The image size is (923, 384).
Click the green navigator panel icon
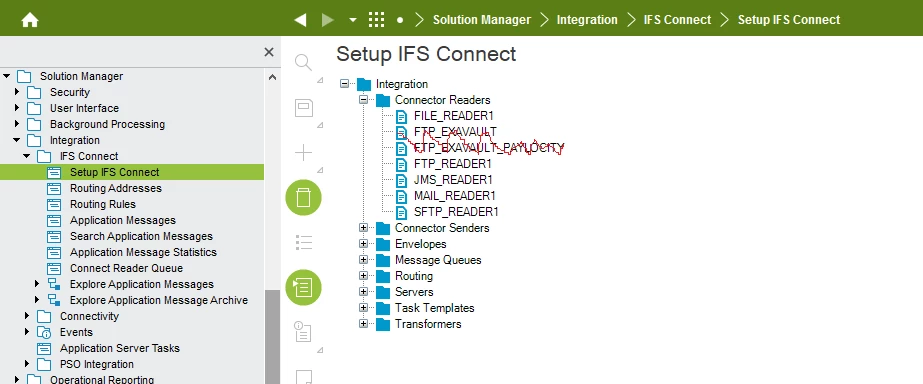[303, 287]
